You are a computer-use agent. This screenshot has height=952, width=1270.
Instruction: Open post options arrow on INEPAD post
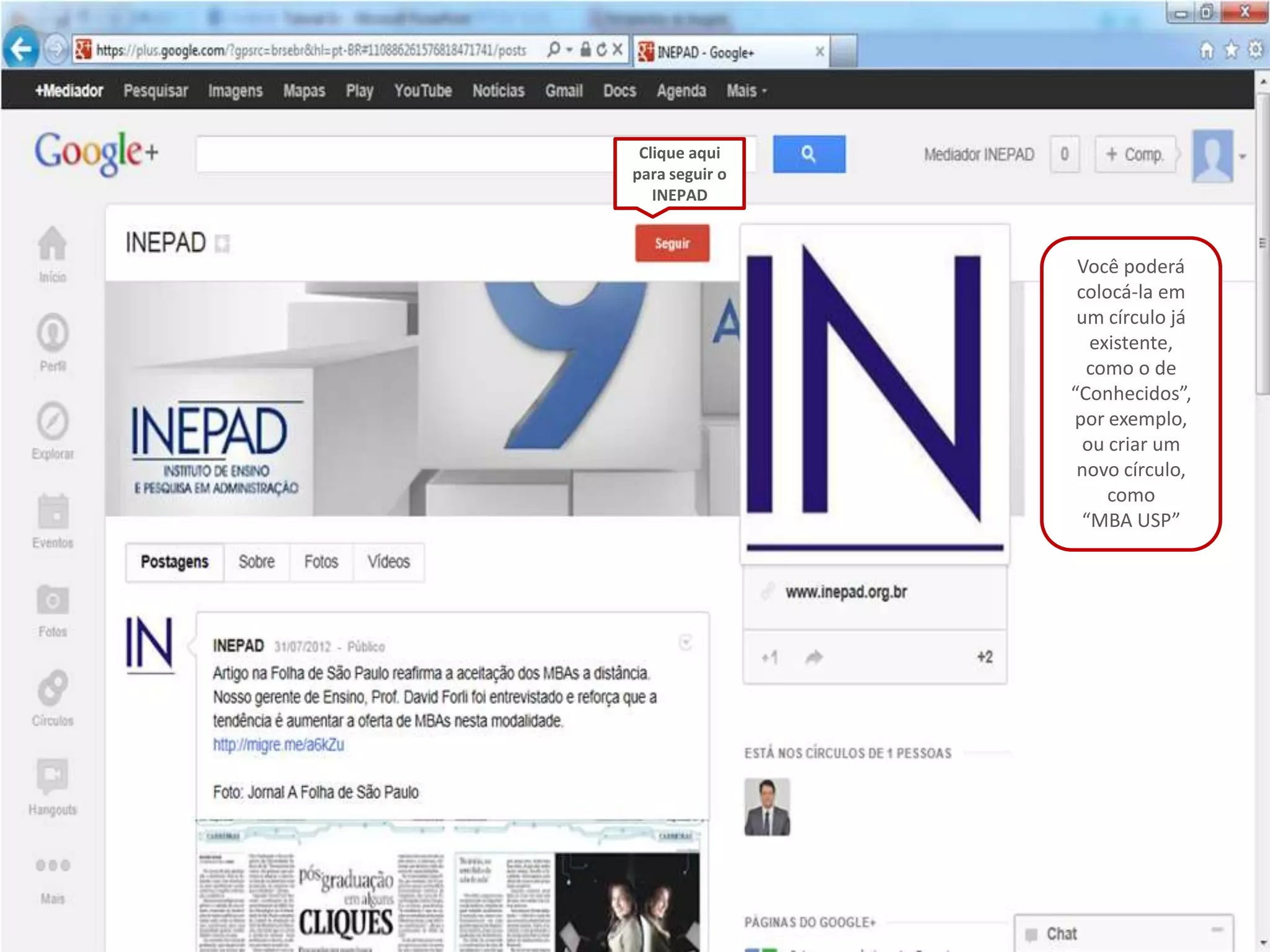(x=685, y=643)
